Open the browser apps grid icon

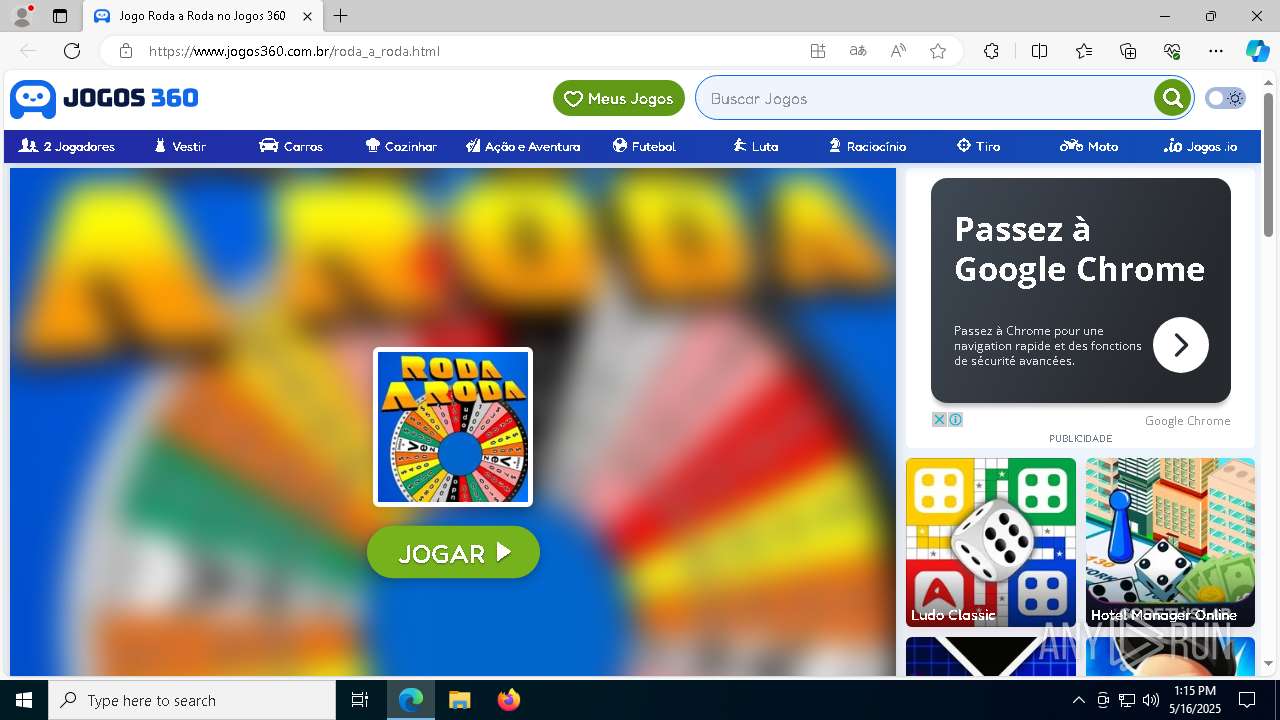(818, 51)
